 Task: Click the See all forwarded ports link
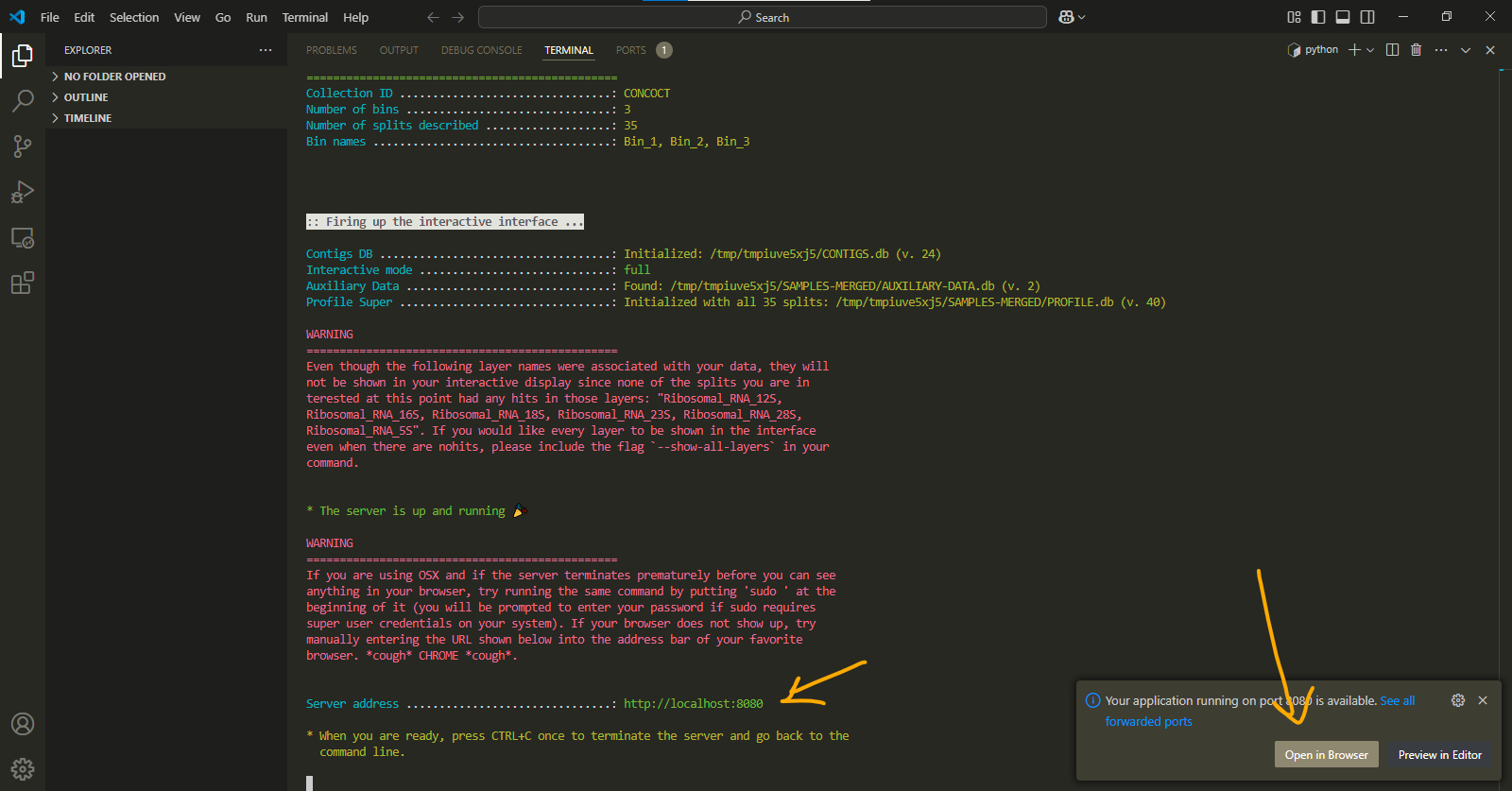(1148, 721)
